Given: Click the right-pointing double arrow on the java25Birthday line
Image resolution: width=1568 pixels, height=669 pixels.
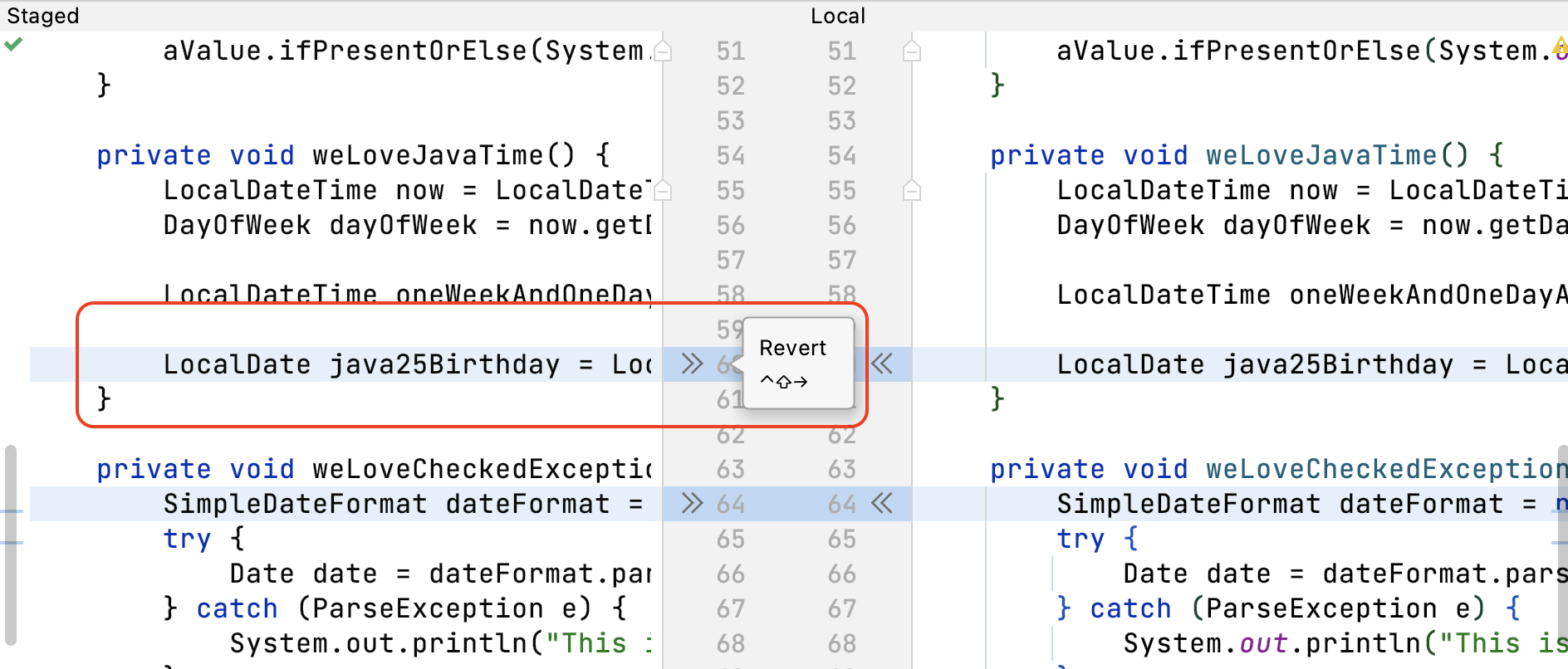Looking at the screenshot, I should [x=692, y=364].
